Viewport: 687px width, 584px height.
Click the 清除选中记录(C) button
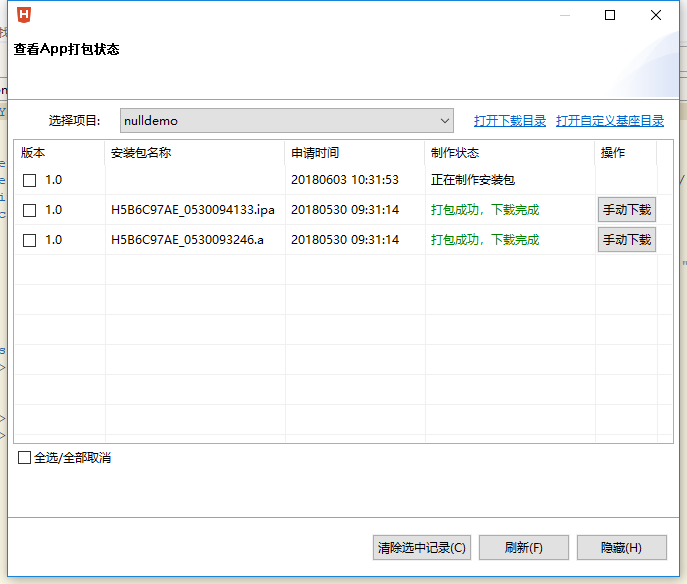click(421, 548)
